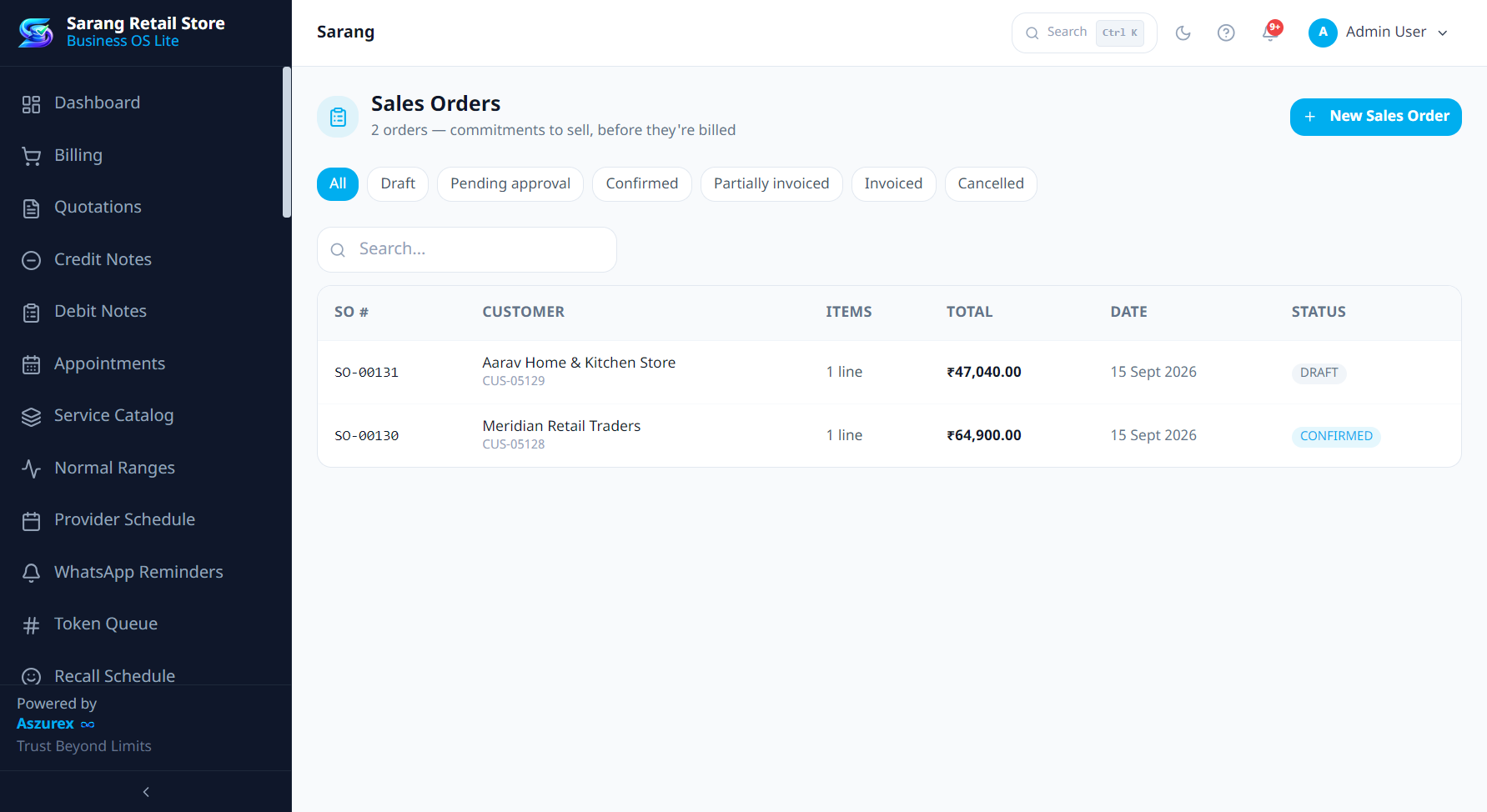Open sales order SO-00130
The image size is (1487, 812).
point(366,436)
